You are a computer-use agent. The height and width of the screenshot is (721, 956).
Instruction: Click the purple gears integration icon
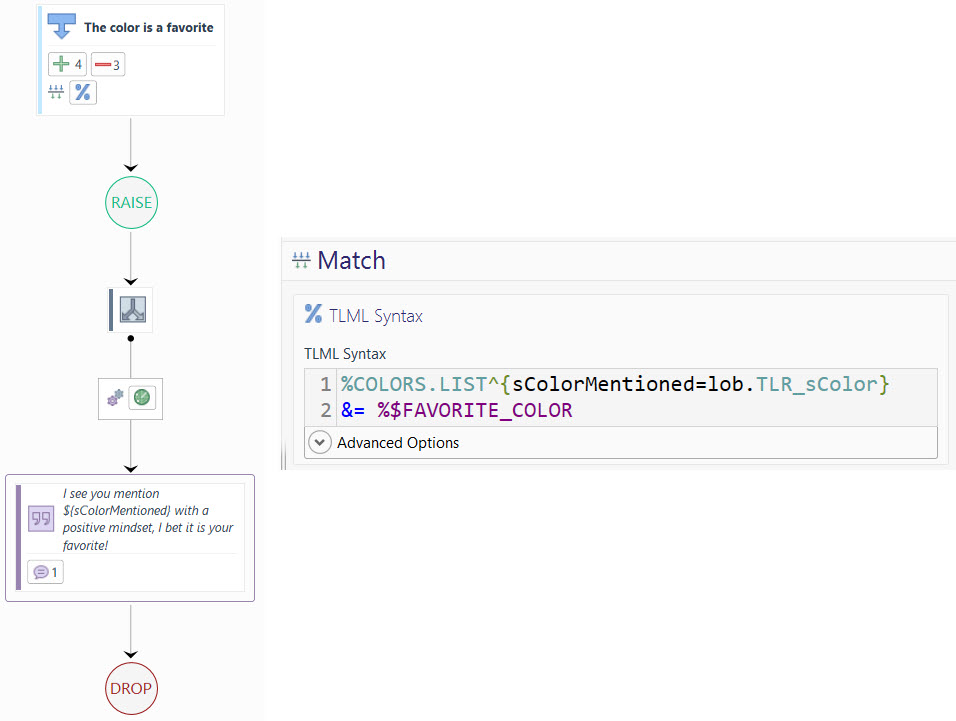(x=114, y=398)
